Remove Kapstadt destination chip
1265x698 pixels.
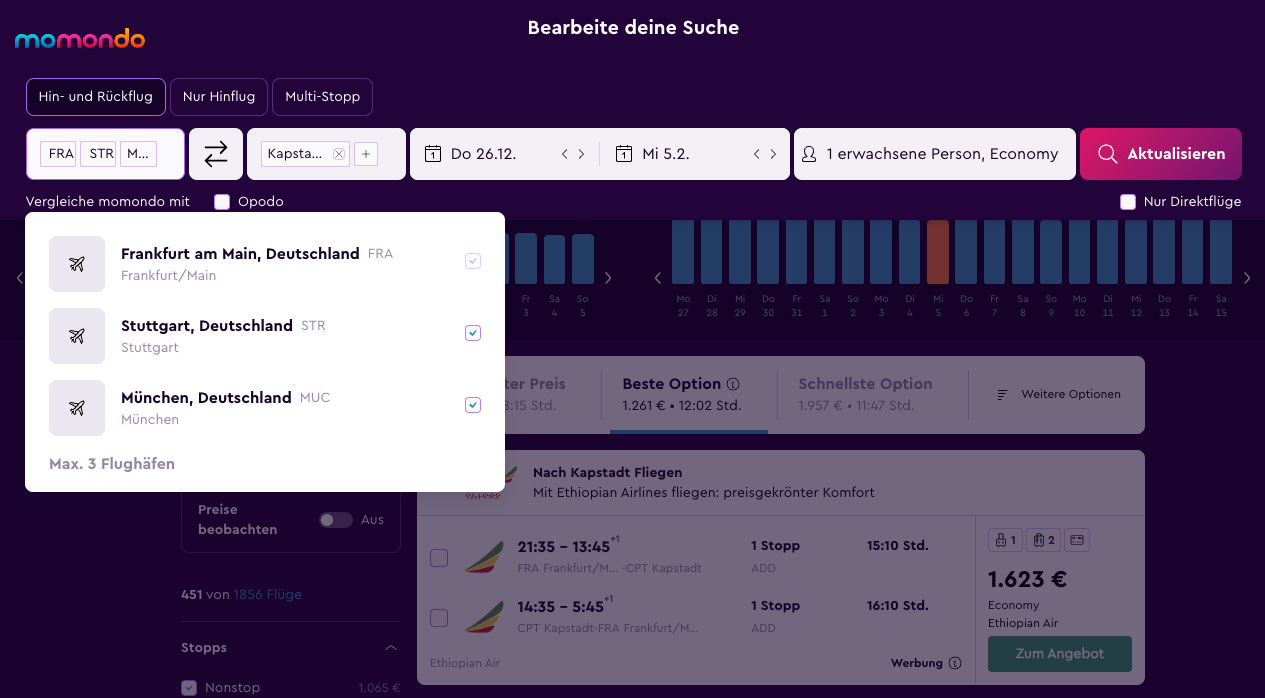point(338,154)
